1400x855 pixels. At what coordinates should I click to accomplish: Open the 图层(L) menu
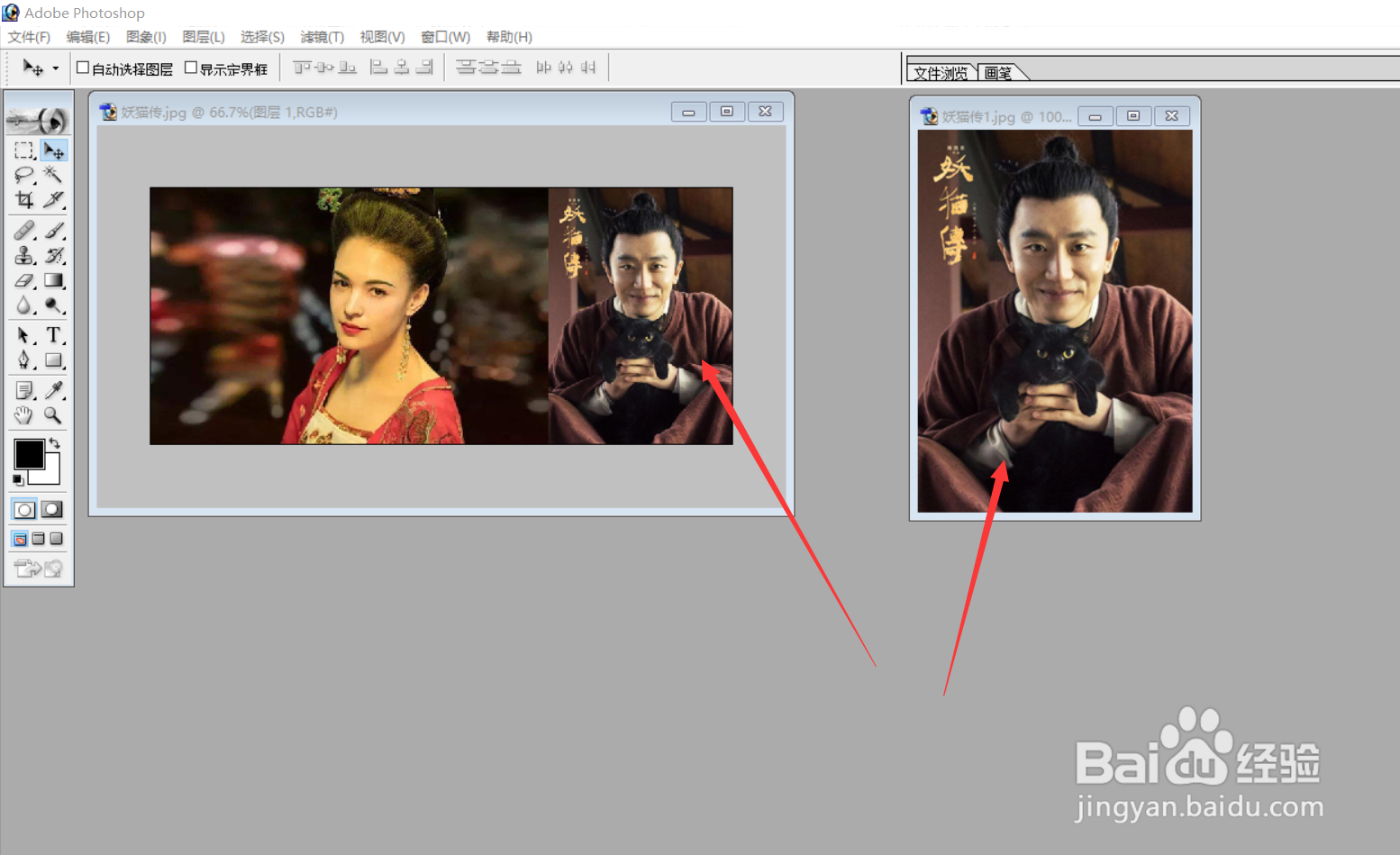click(203, 37)
